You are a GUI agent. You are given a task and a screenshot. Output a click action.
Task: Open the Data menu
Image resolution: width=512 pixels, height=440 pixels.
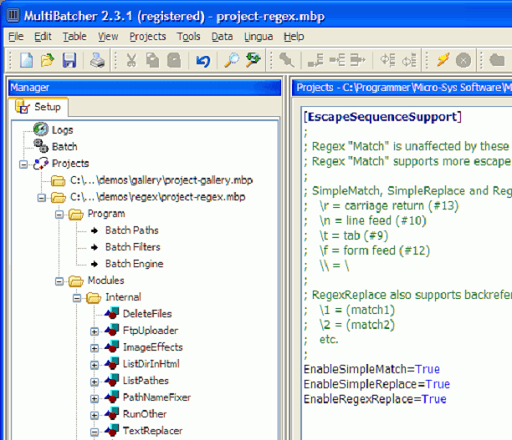click(222, 36)
